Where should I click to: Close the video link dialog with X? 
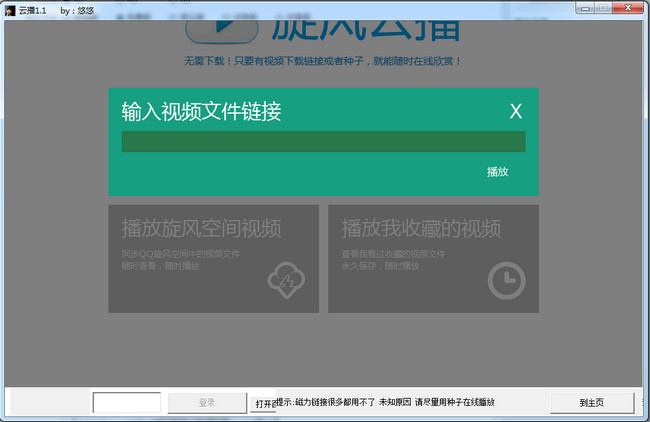pos(516,112)
